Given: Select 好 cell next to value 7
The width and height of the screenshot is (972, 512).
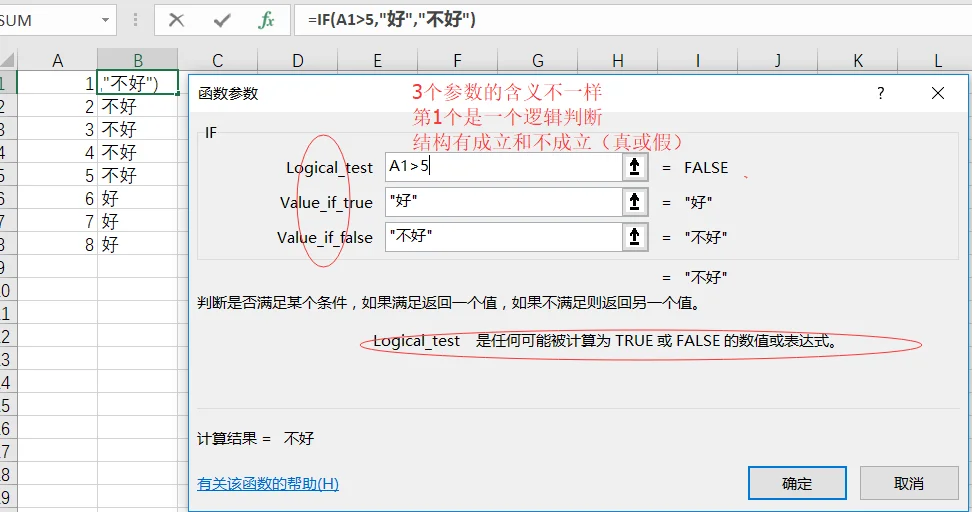Looking at the screenshot, I should [138, 221].
